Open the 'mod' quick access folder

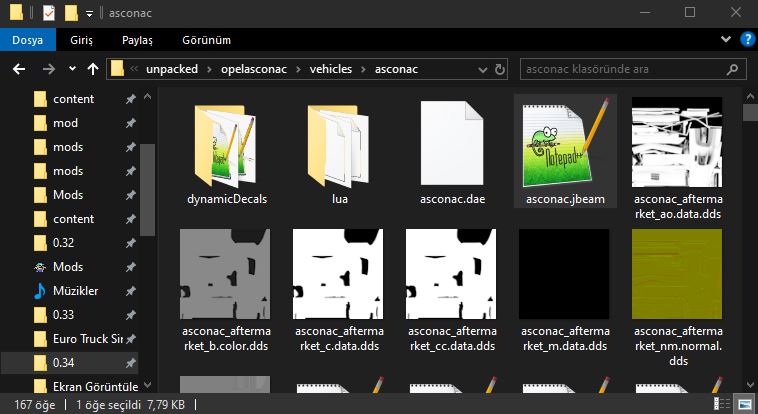(x=65, y=123)
